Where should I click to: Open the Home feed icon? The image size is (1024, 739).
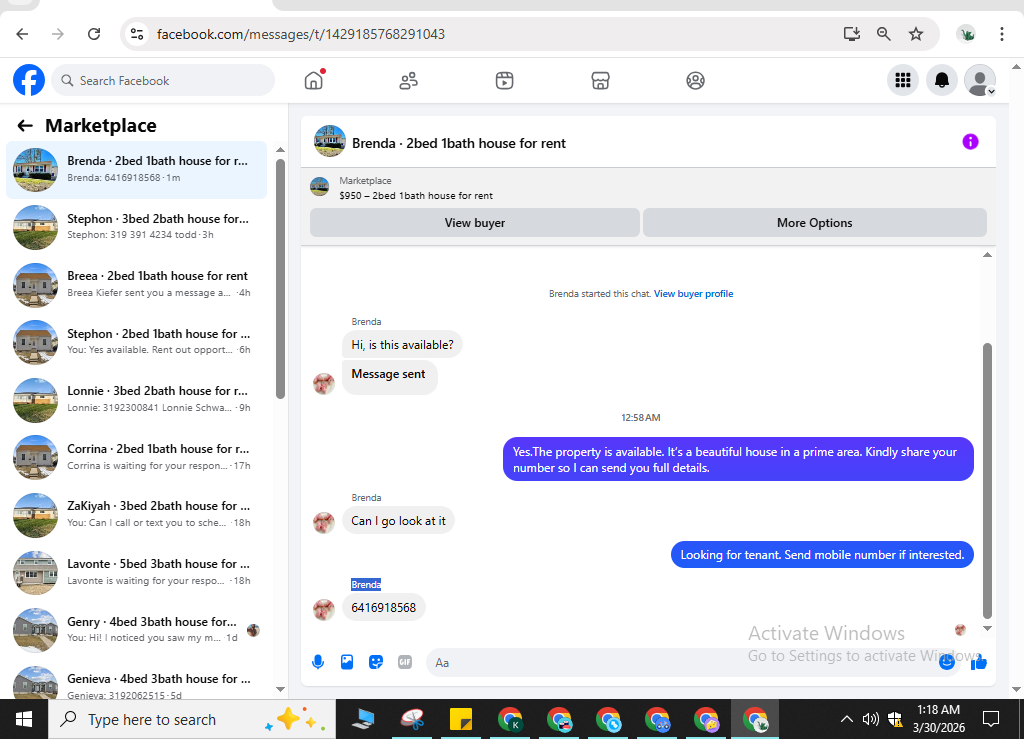click(313, 80)
